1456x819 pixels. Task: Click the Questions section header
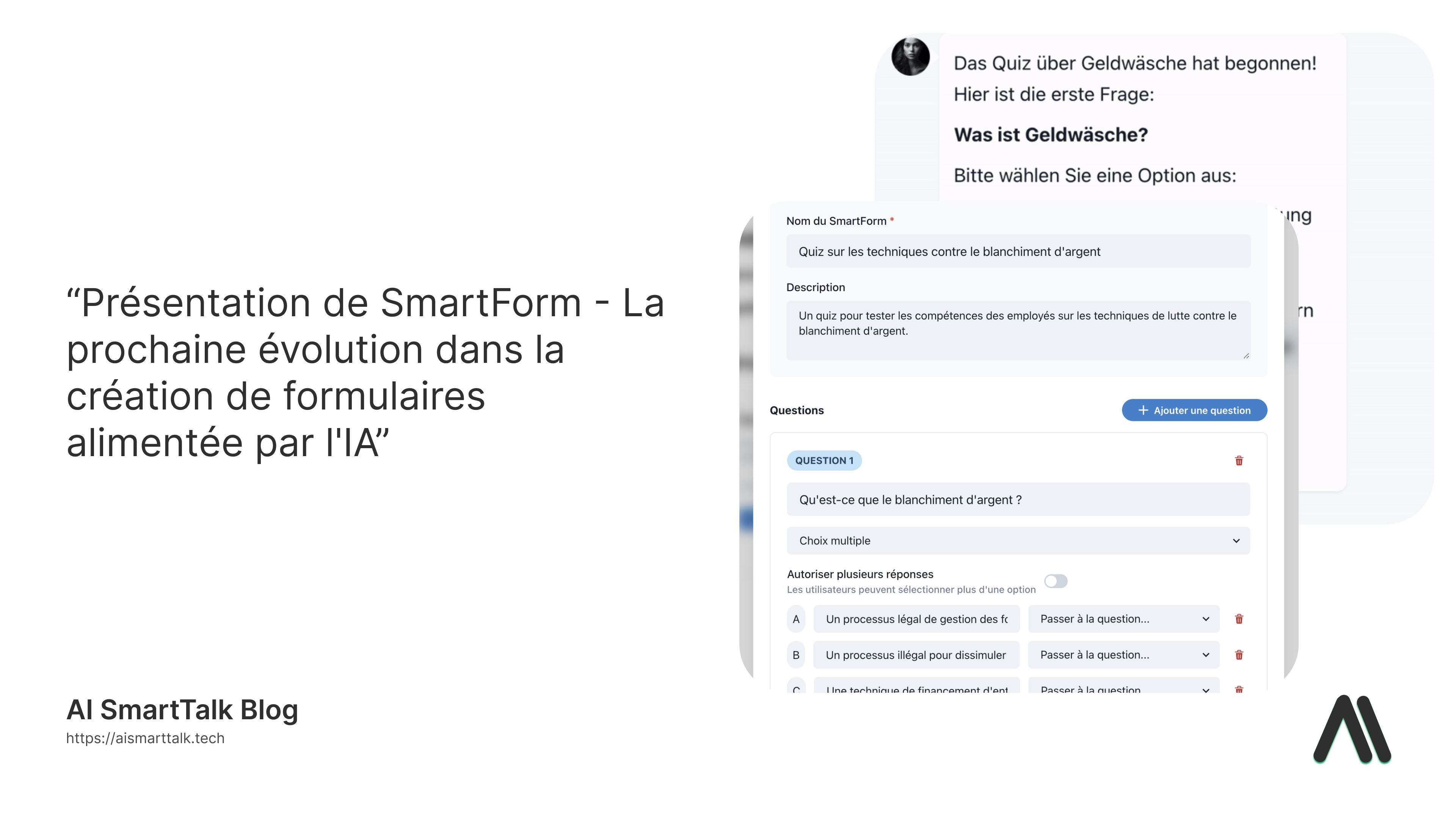[x=797, y=410]
